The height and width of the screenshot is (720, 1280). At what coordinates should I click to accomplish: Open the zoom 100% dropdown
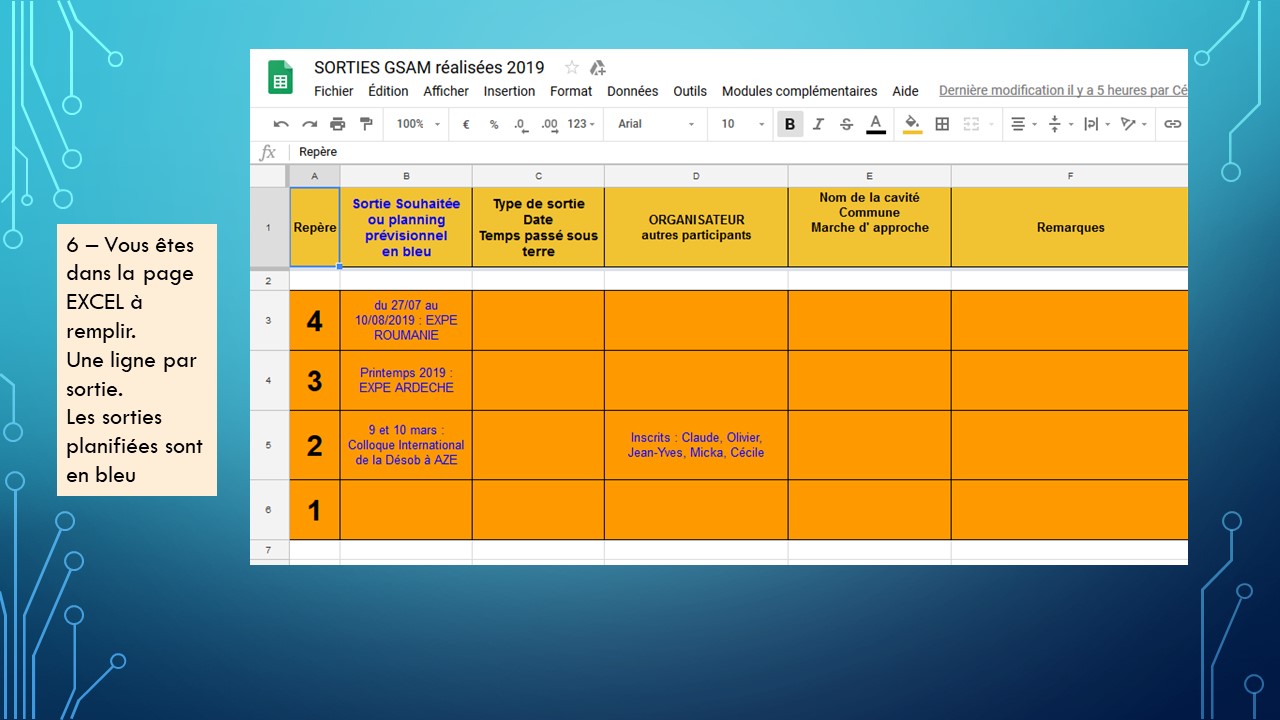click(418, 124)
